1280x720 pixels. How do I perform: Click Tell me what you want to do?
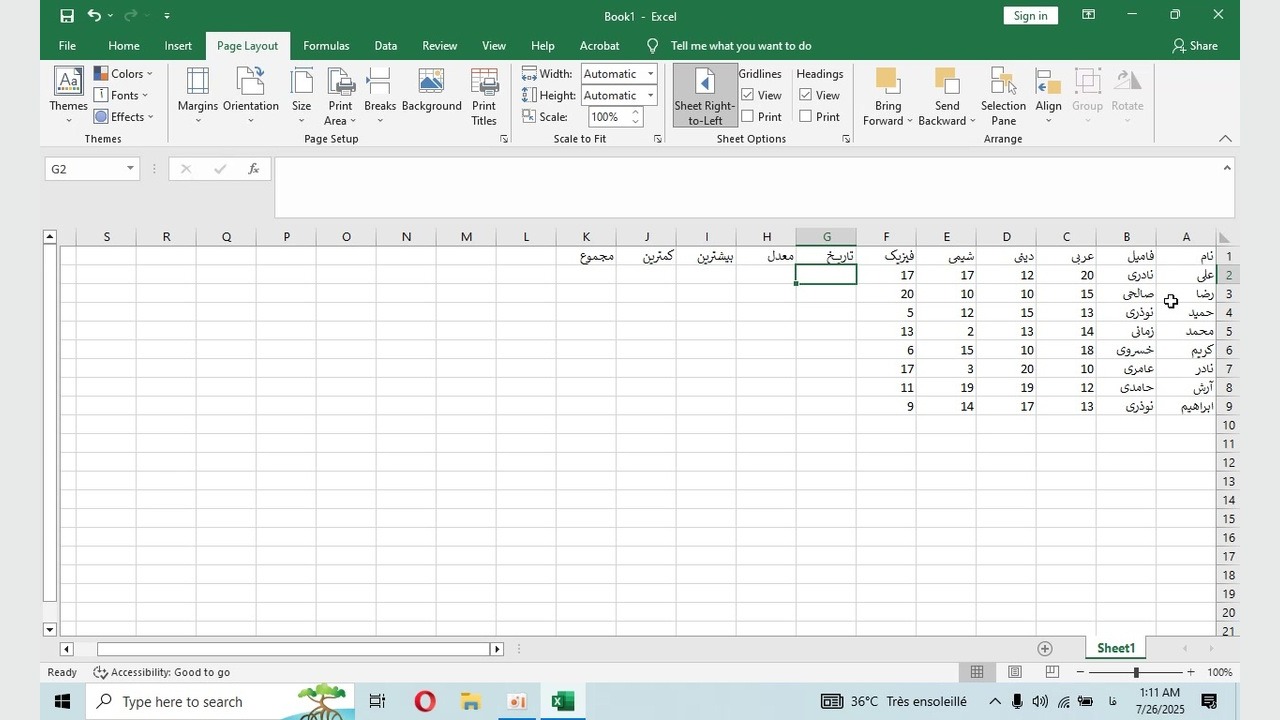741,46
